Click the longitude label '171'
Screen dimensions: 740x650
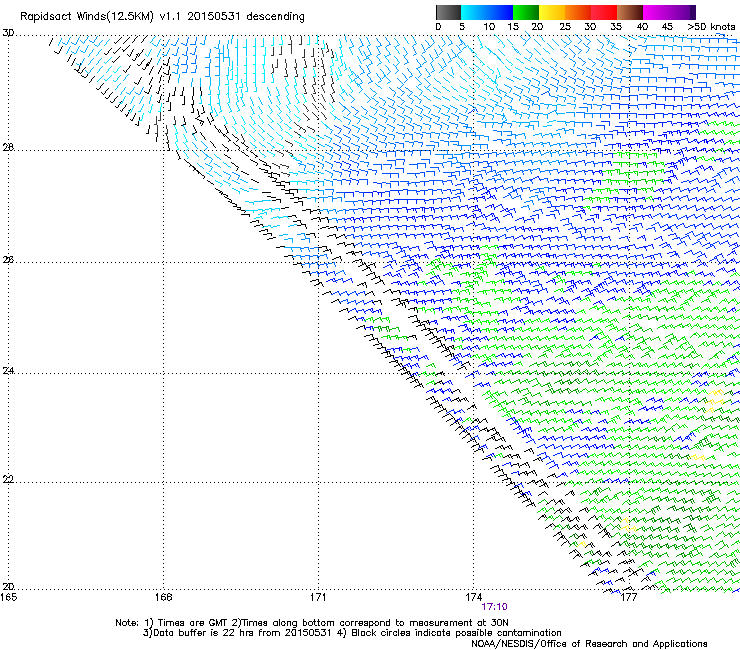tap(318, 597)
